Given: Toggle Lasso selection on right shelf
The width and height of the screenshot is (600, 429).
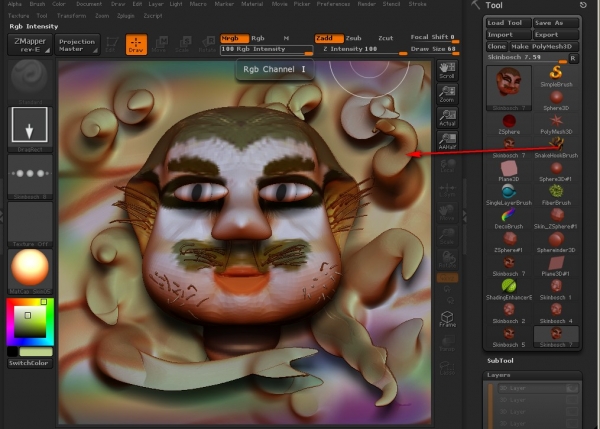Looking at the screenshot, I should (447, 368).
